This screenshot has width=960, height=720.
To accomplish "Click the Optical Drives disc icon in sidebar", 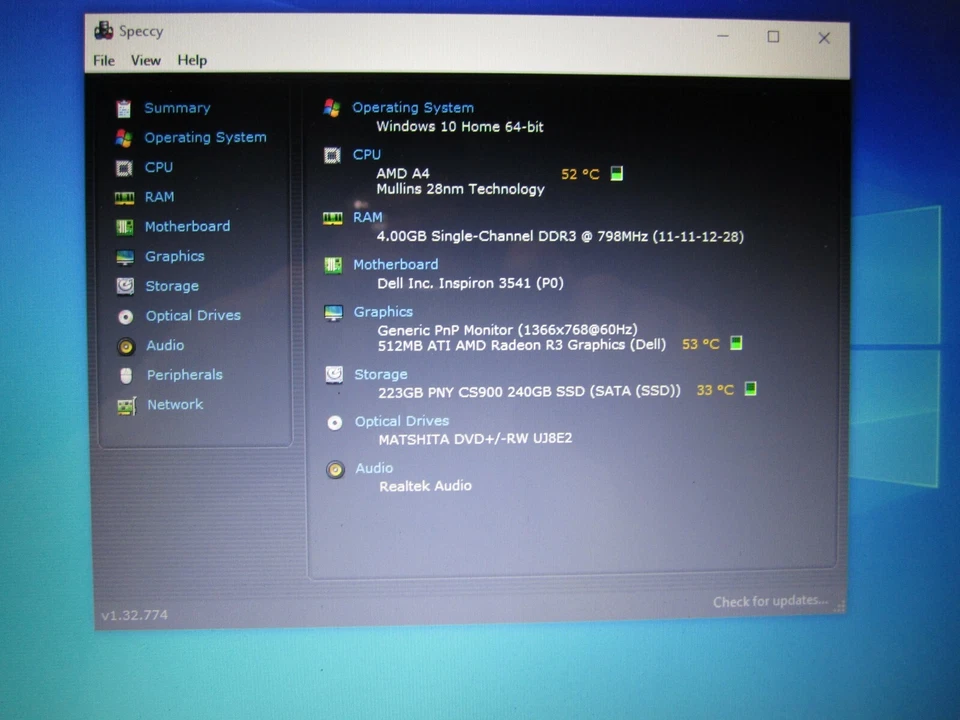I will (126, 317).
